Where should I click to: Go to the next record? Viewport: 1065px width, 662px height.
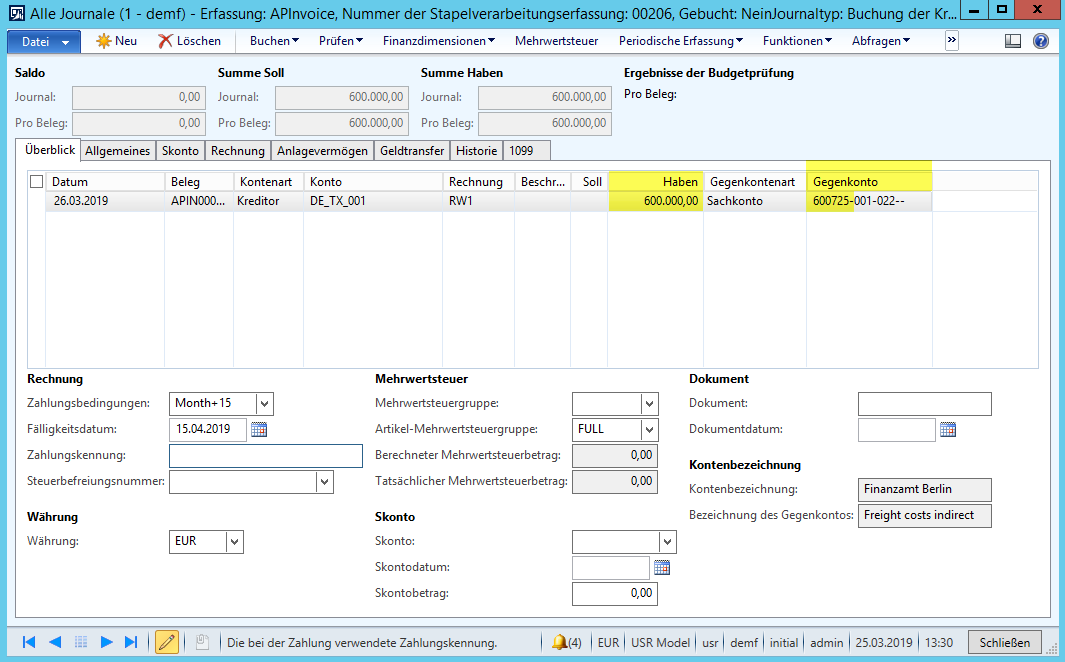tap(106, 642)
